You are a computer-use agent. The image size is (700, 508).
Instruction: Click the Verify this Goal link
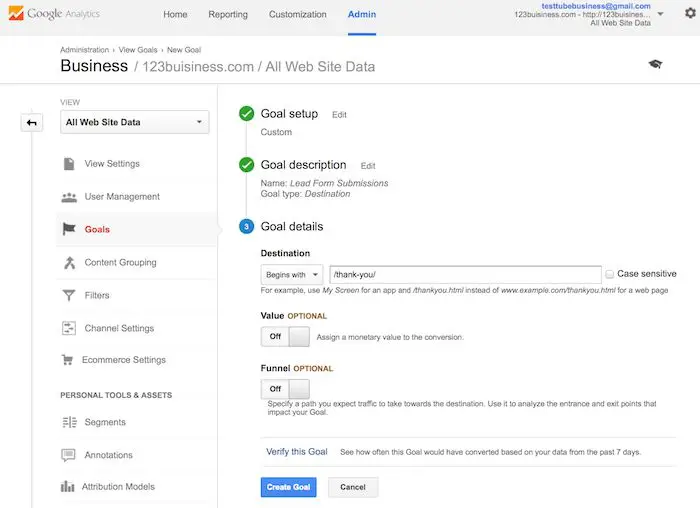tap(297, 452)
